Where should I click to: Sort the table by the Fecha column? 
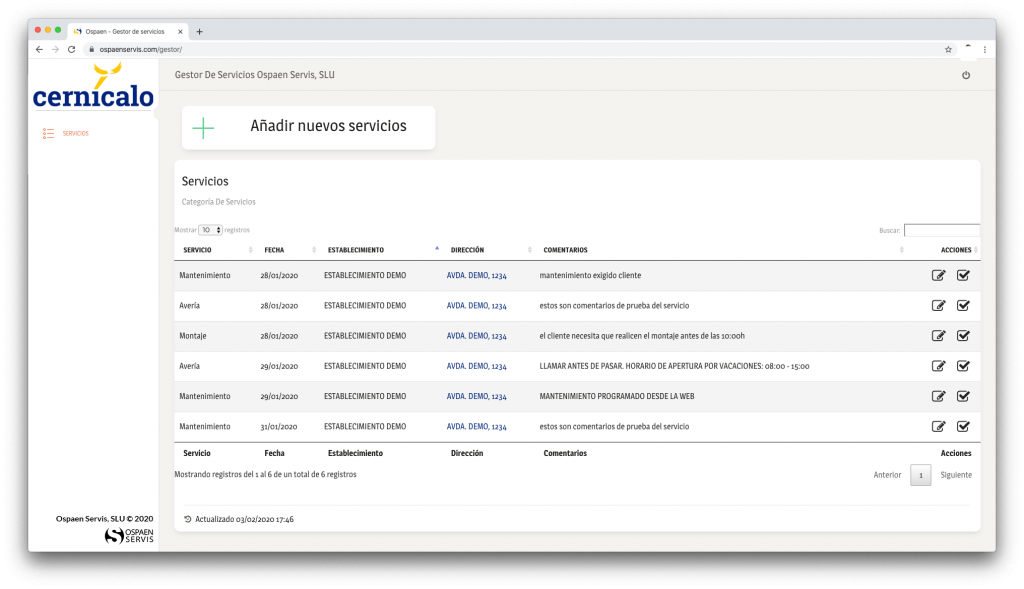(273, 250)
